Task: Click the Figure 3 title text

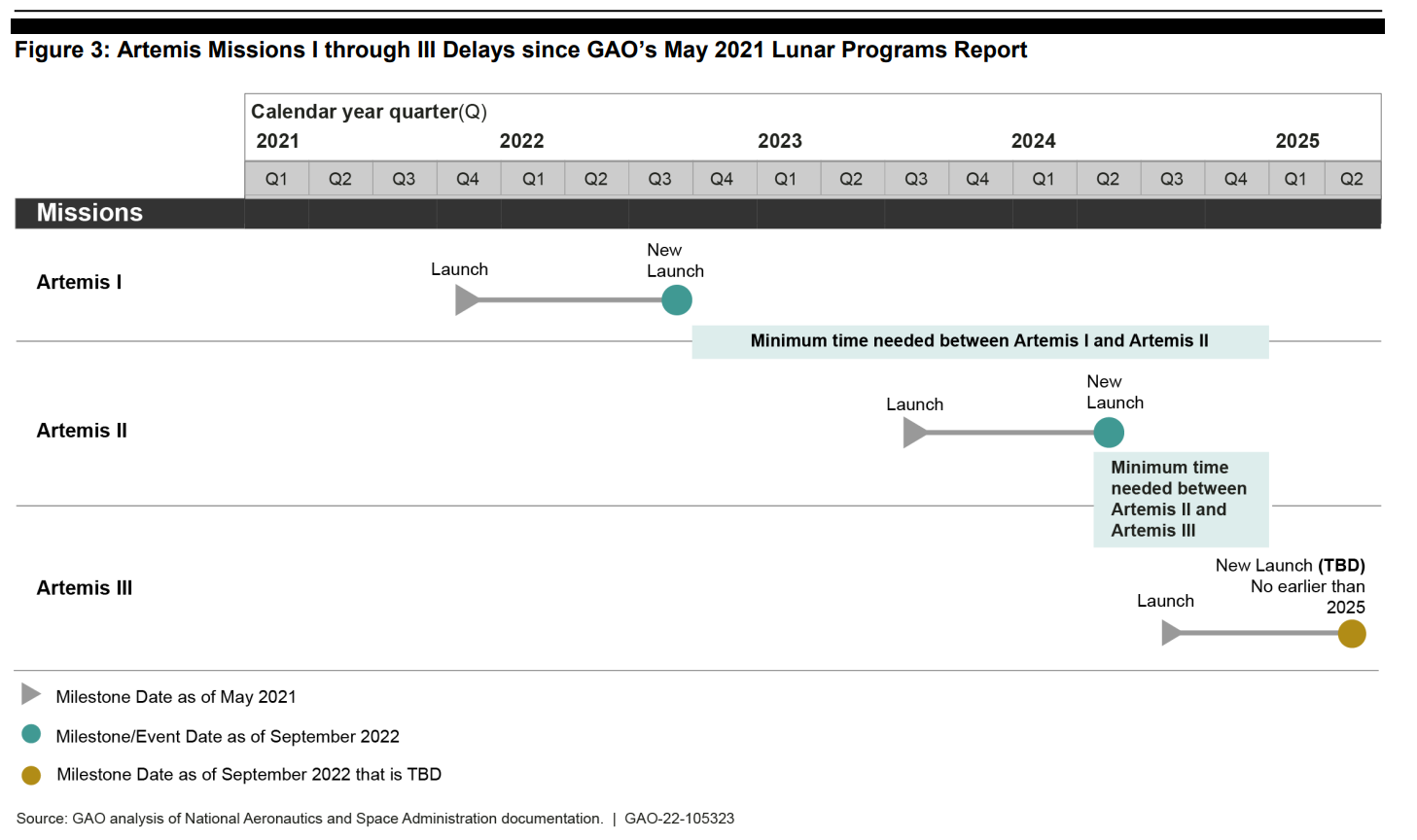Action: click(x=520, y=51)
